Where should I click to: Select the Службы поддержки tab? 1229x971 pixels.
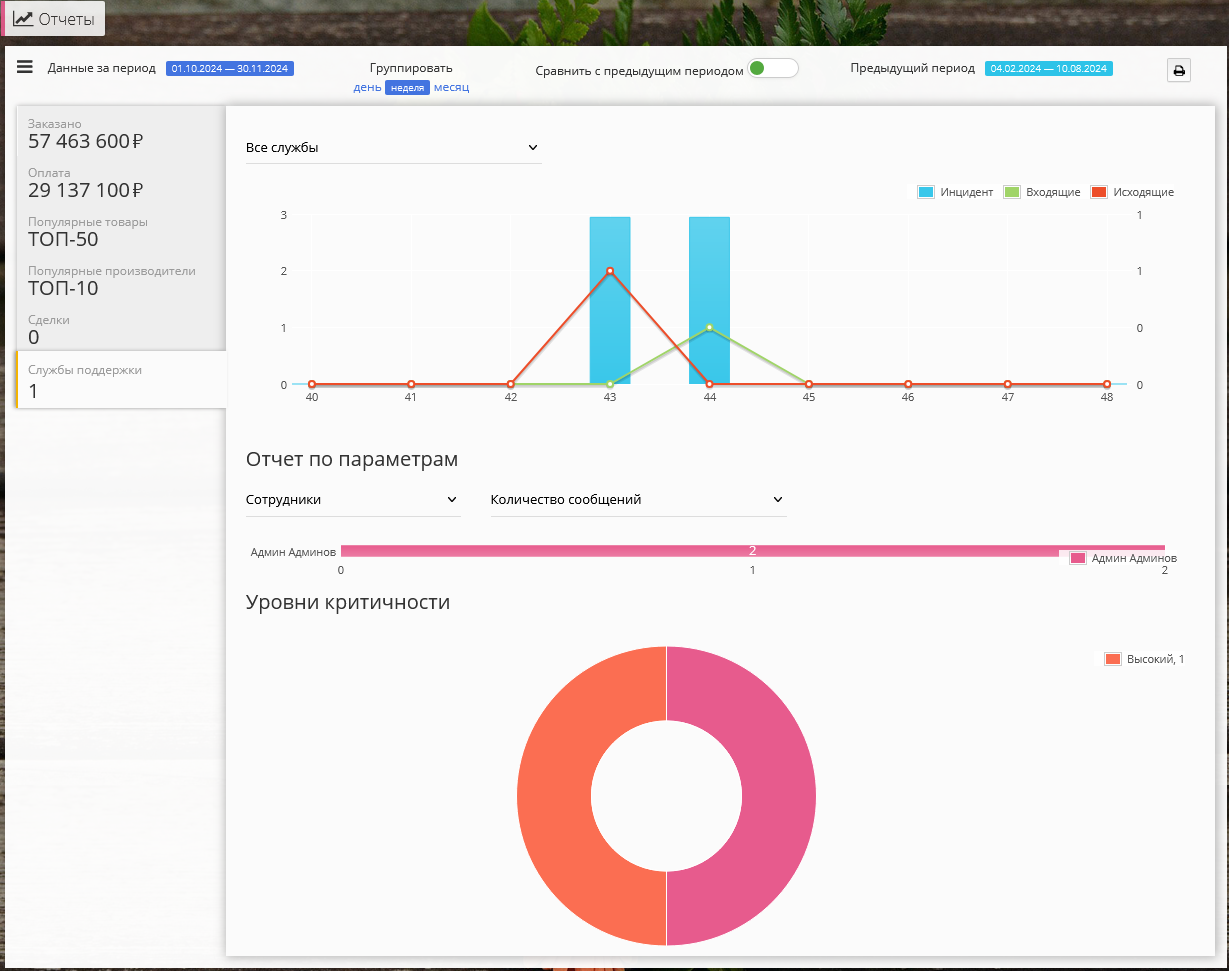(x=120, y=380)
